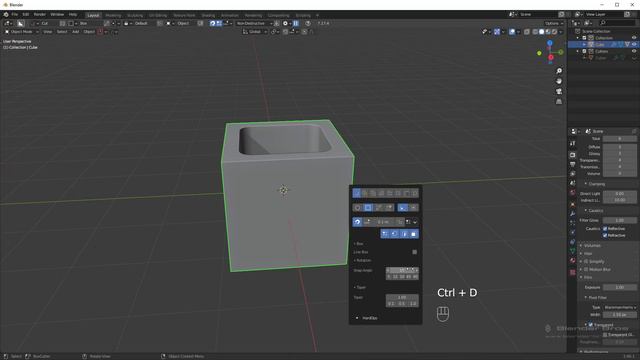The height and width of the screenshot is (360, 640).
Task: Open the Tool properties tab icon
Action: [573, 143]
